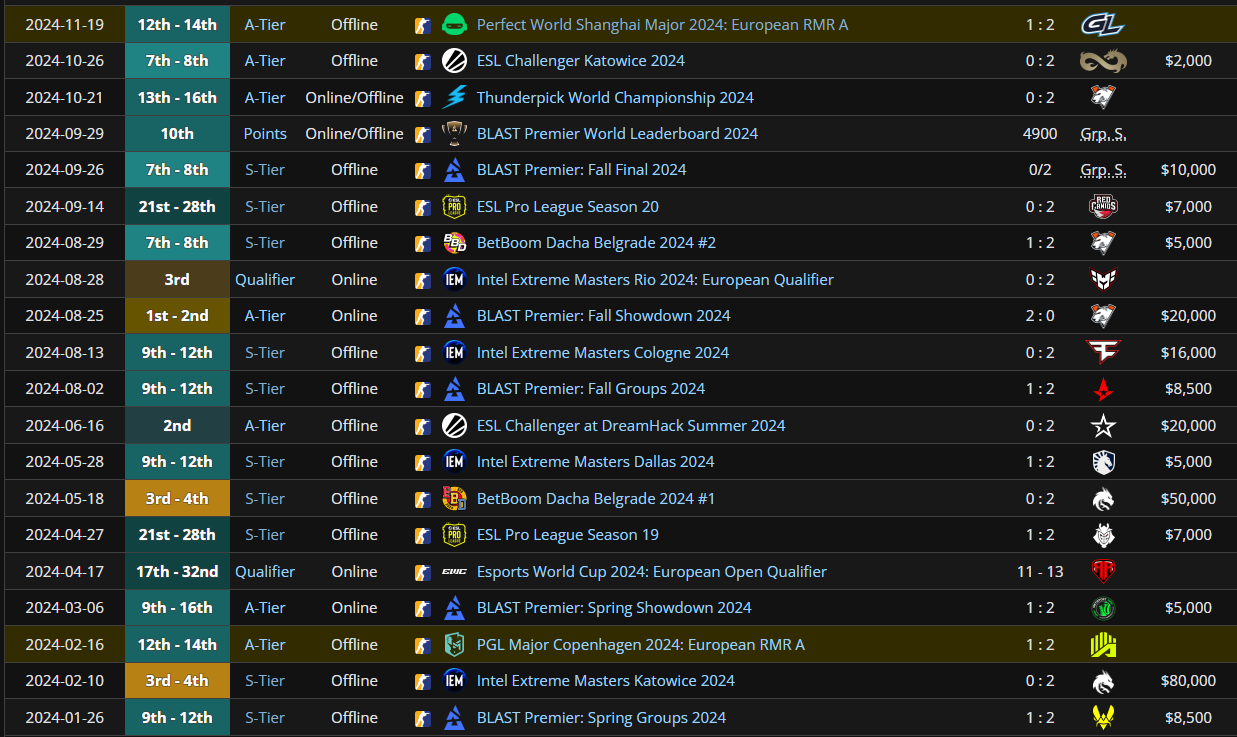This screenshot has width=1237, height=737.
Task: Click the $16,000 prize value
Action: pos(1188,352)
